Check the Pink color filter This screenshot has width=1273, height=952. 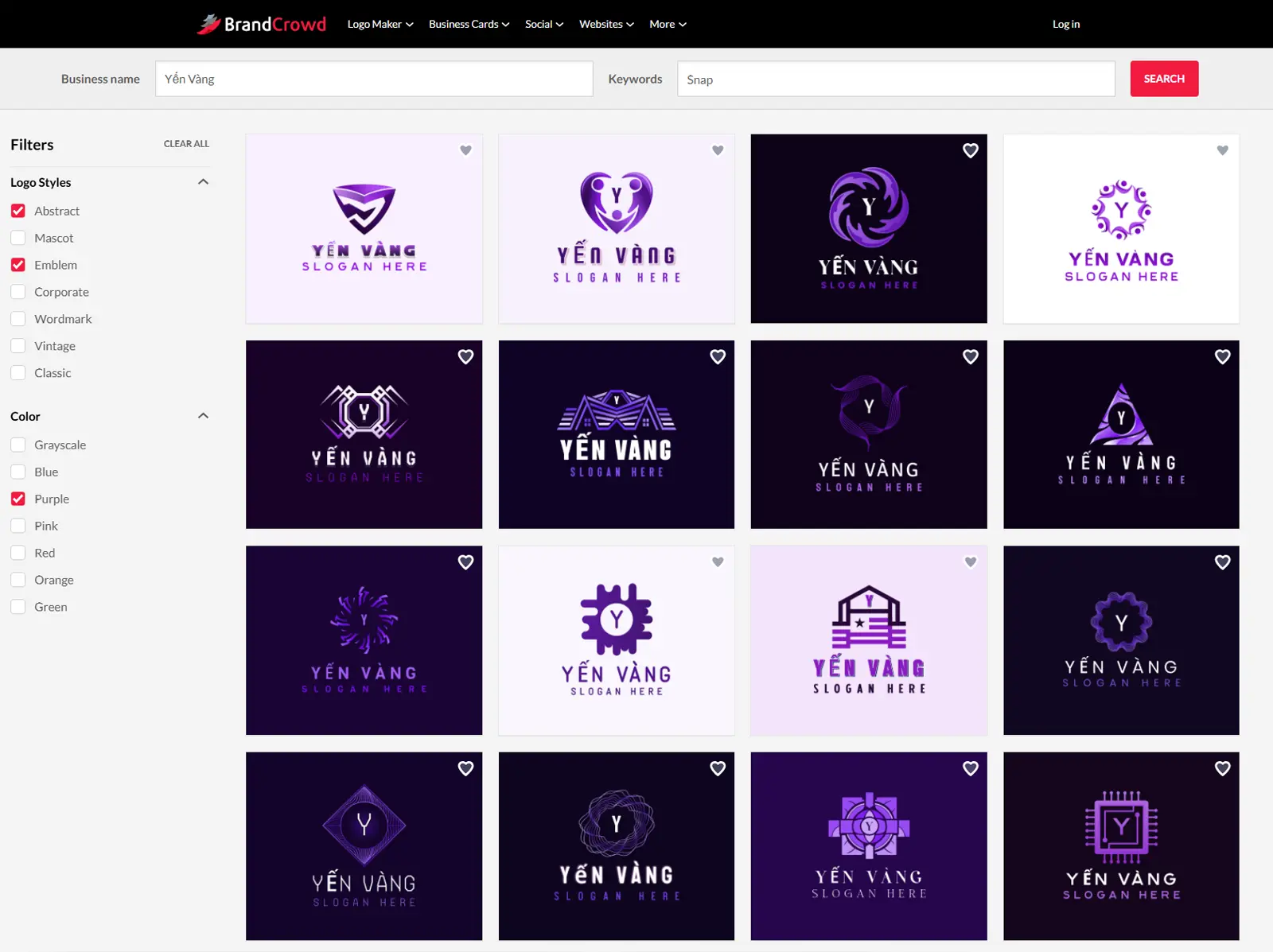tap(18, 526)
